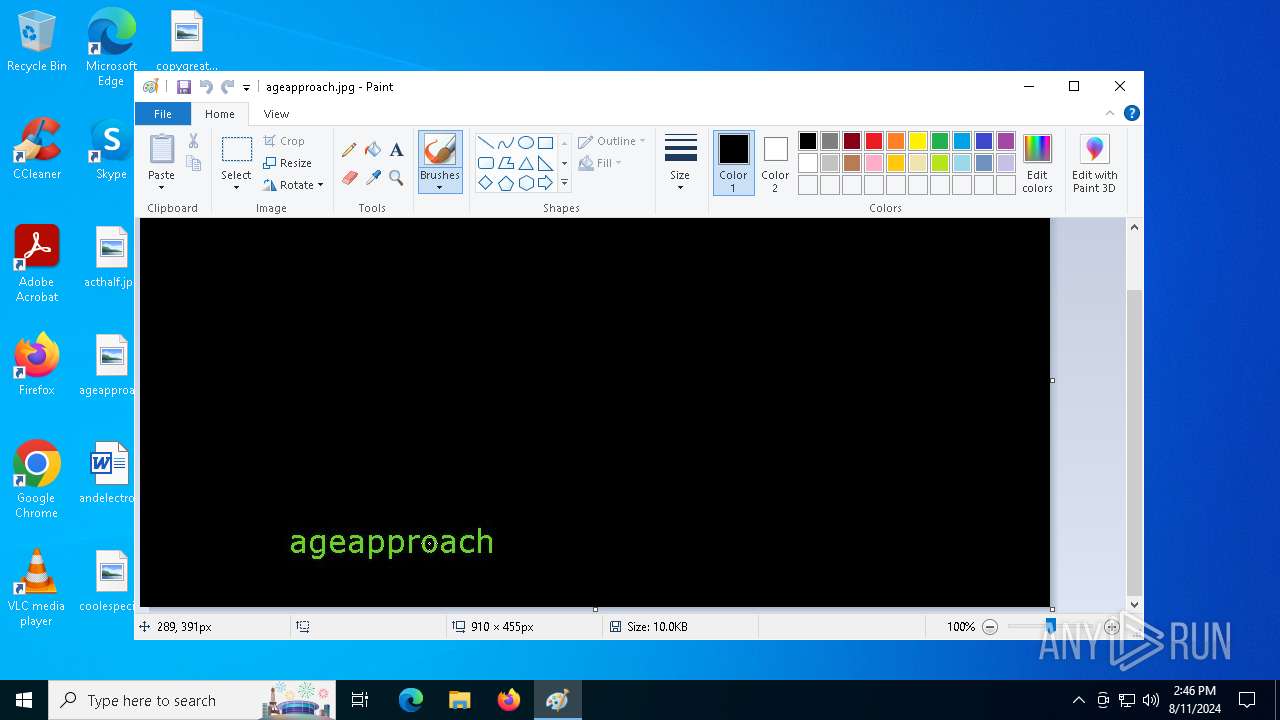The height and width of the screenshot is (720, 1280).
Task: Select the Text tool
Action: [396, 150]
